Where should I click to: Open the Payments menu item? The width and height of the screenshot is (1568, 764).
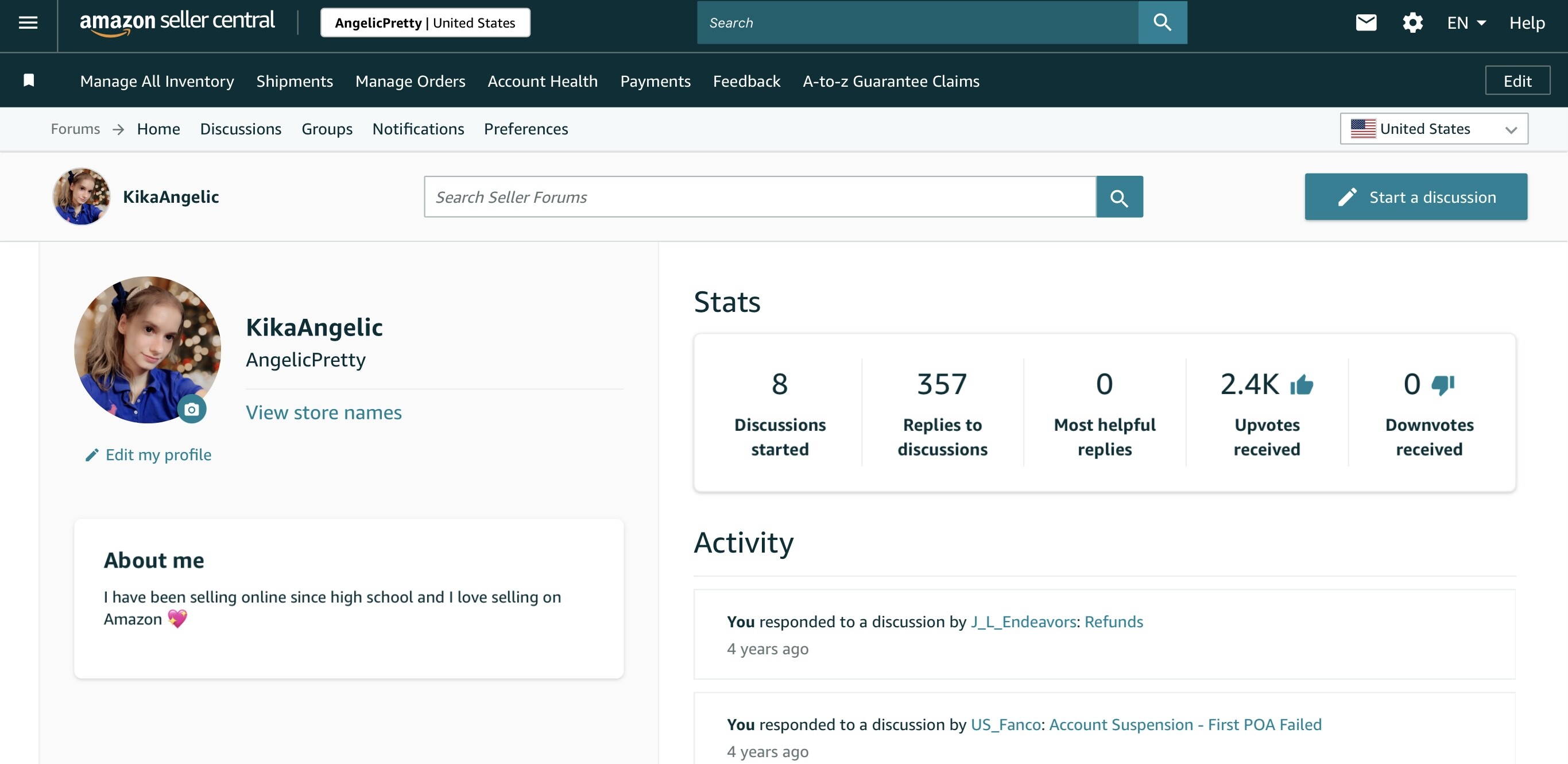(655, 81)
